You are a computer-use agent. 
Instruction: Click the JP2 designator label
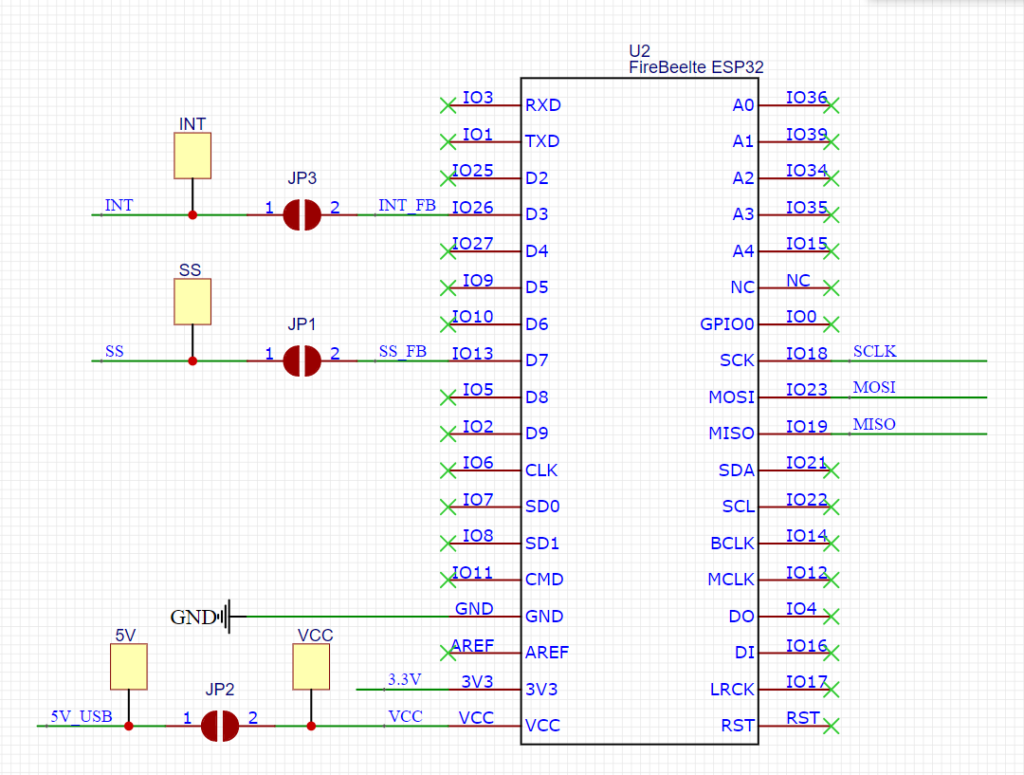[x=219, y=689]
